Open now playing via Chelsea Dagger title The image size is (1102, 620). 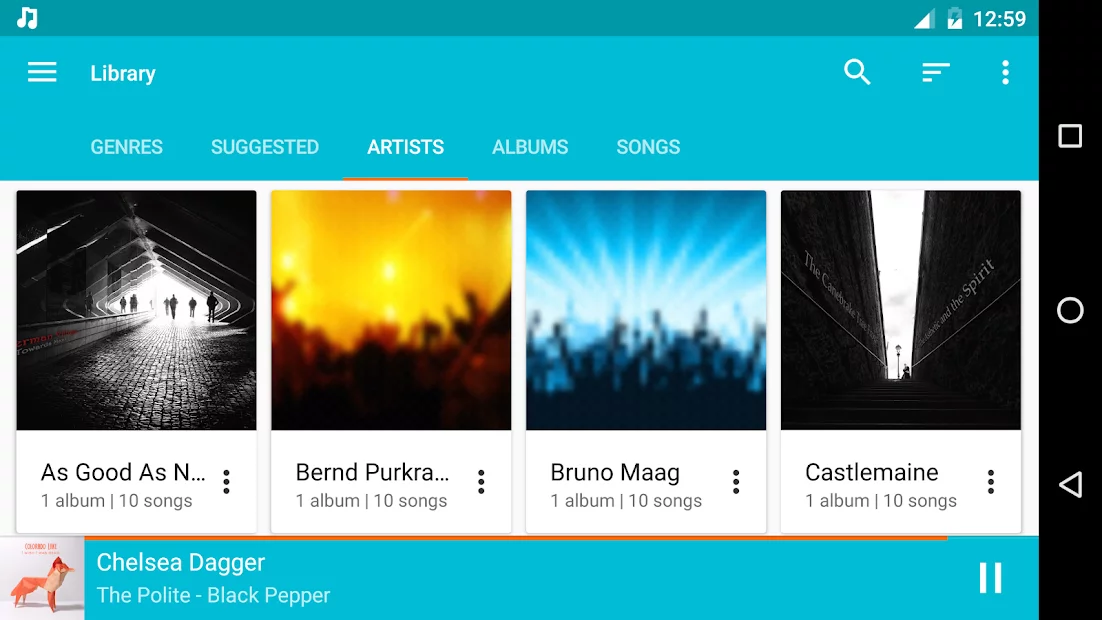tap(181, 563)
